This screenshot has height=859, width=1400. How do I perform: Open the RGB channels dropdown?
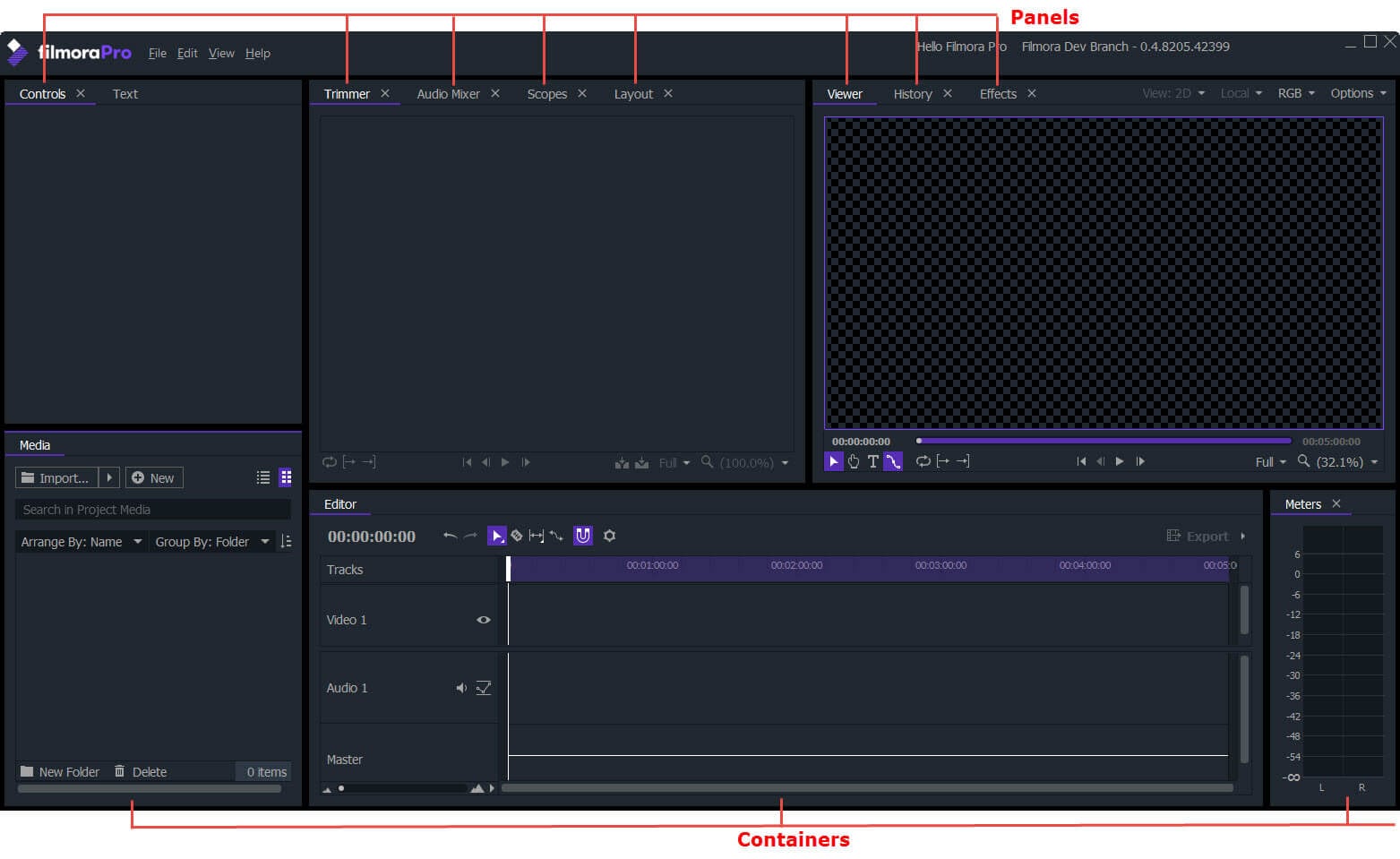click(1296, 93)
